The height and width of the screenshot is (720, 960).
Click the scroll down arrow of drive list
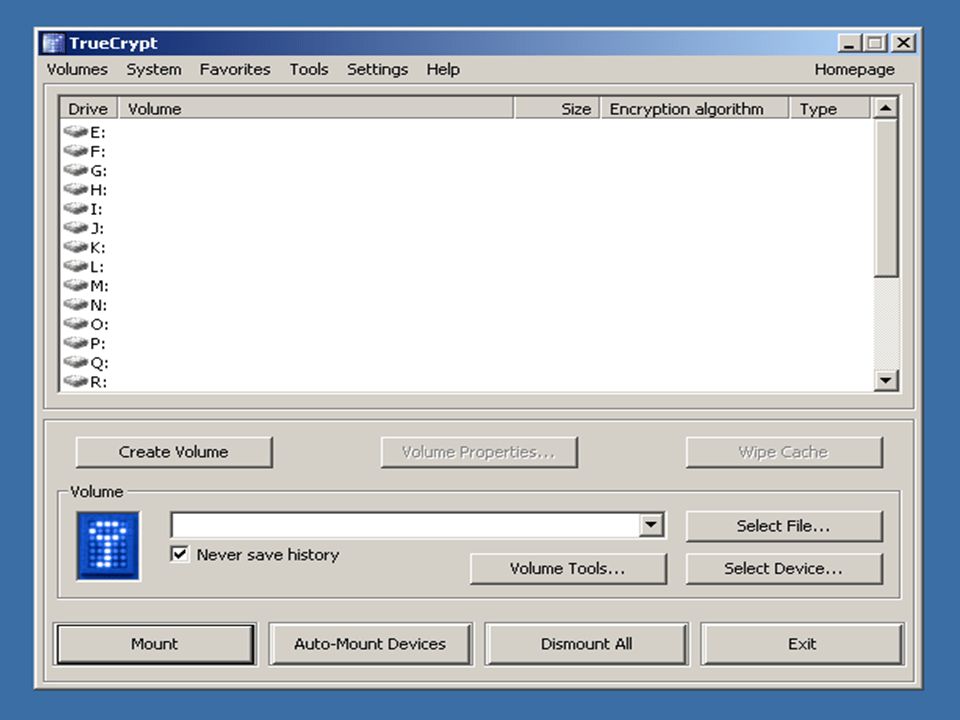[886, 380]
